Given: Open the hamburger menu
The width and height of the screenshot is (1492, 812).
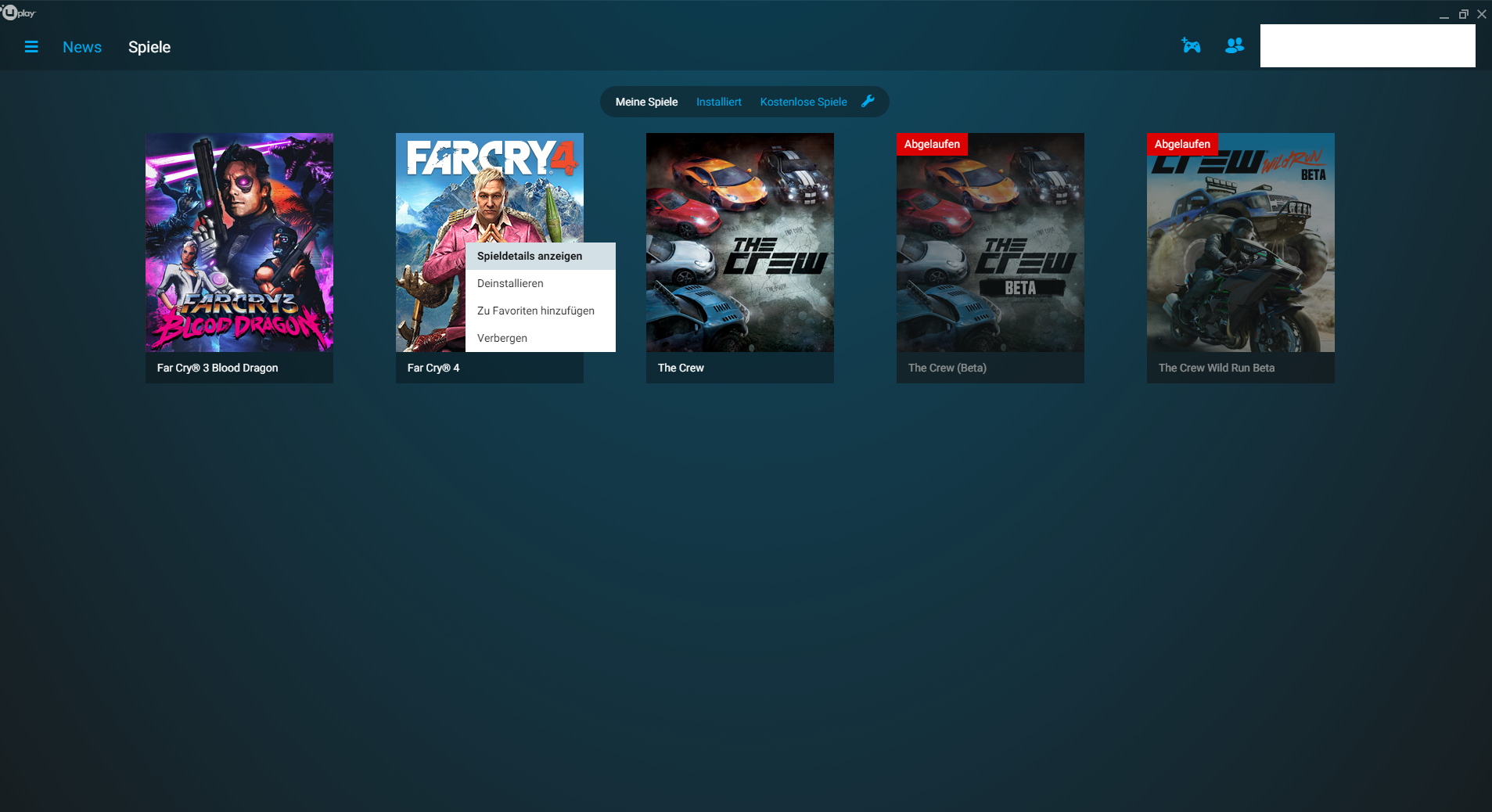Looking at the screenshot, I should [31, 47].
